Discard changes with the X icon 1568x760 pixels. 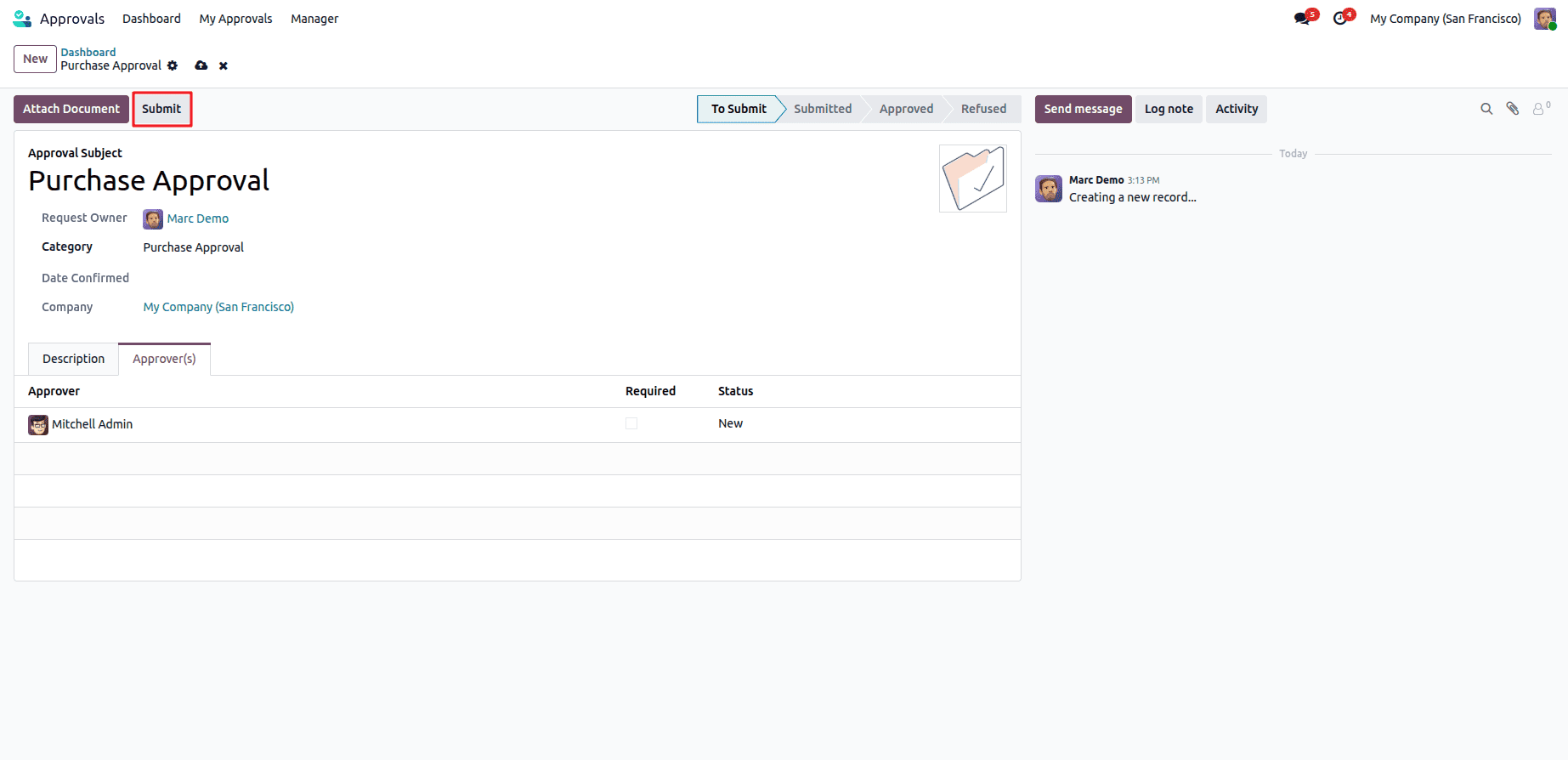[224, 65]
